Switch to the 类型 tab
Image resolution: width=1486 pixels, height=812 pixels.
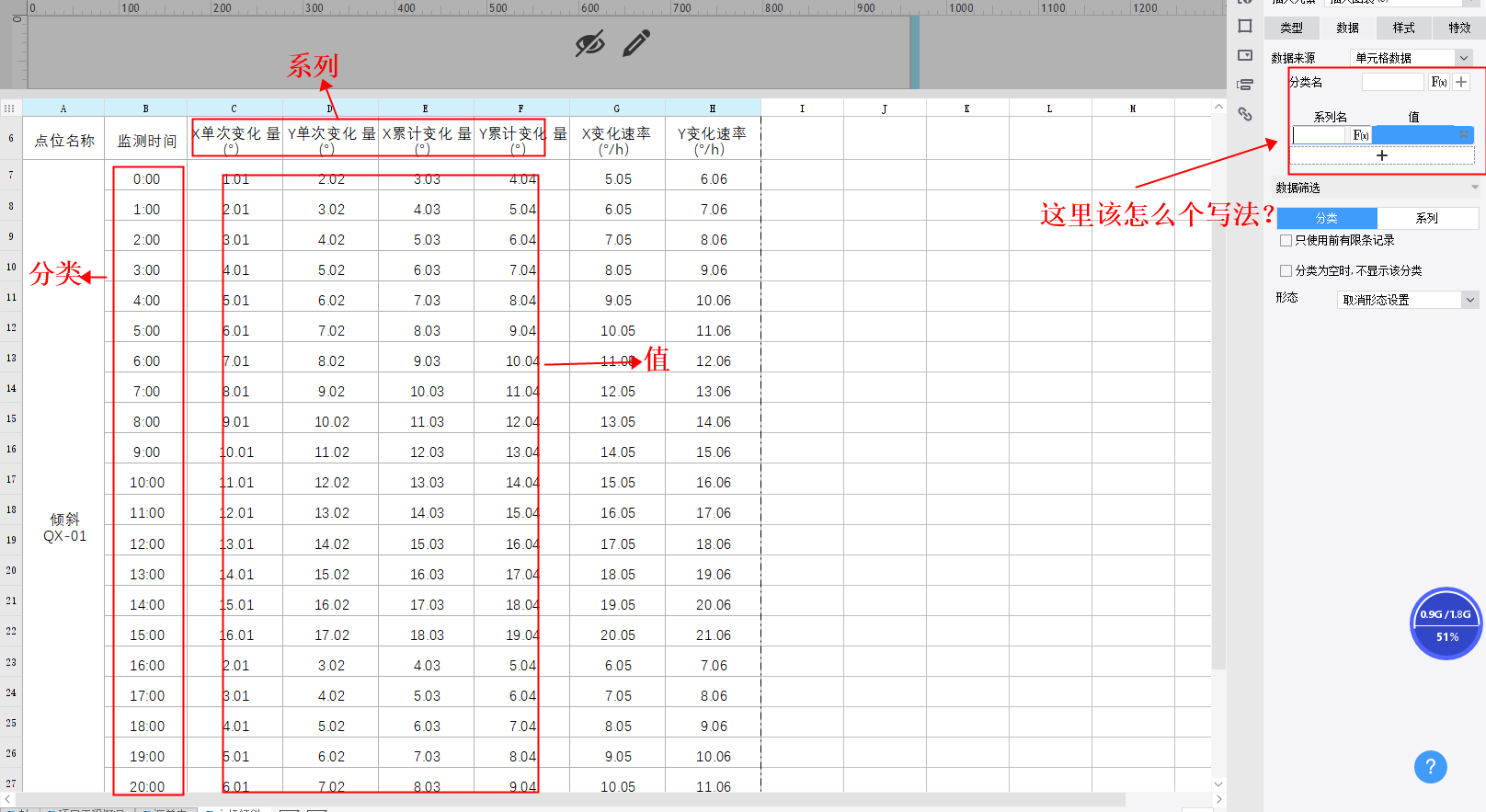pyautogui.click(x=1291, y=28)
